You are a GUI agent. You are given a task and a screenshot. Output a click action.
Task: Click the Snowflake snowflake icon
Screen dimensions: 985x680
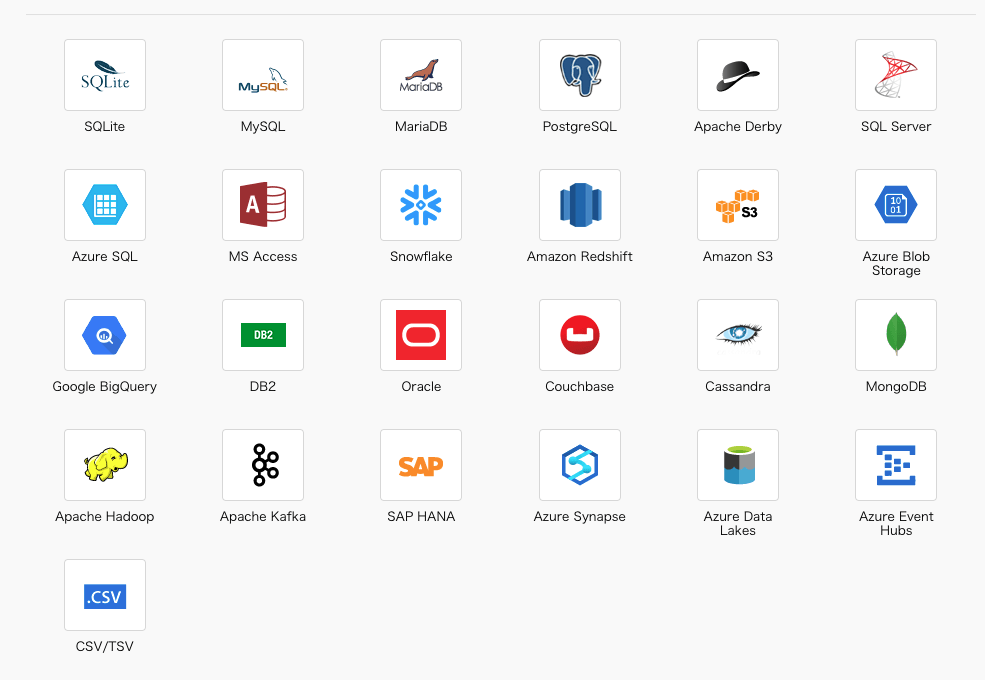click(x=421, y=205)
